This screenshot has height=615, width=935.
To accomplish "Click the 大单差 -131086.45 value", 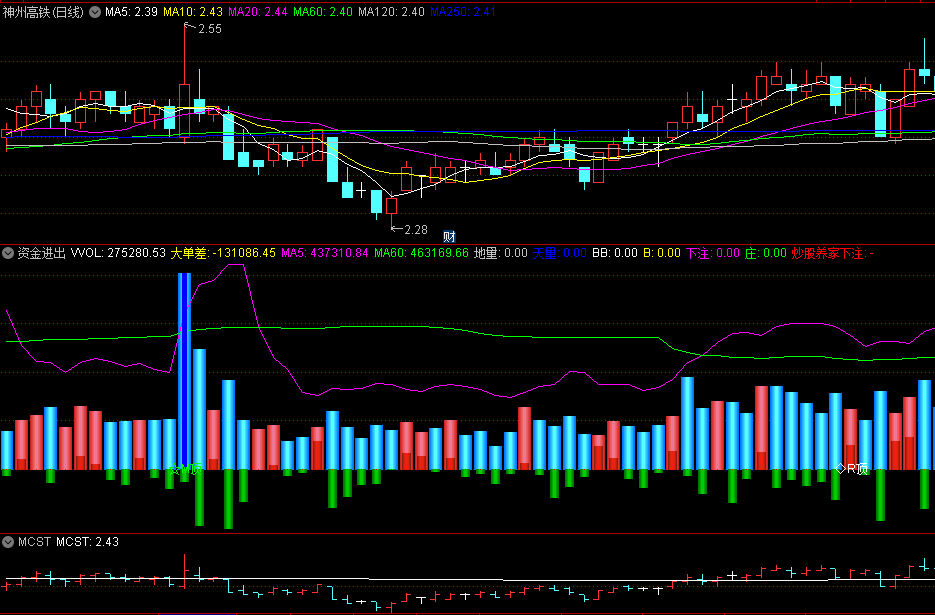I will (223, 253).
